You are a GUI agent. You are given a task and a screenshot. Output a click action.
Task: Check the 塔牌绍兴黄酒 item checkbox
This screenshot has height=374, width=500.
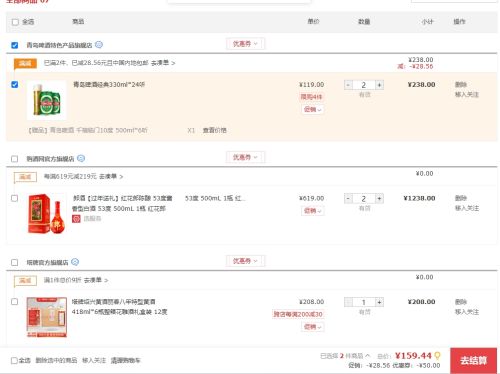pyautogui.click(x=15, y=302)
